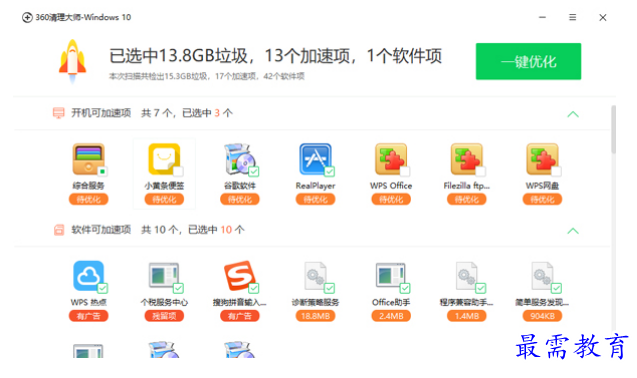Click the RealPlayer name label
637x378 pixels.
315,186
